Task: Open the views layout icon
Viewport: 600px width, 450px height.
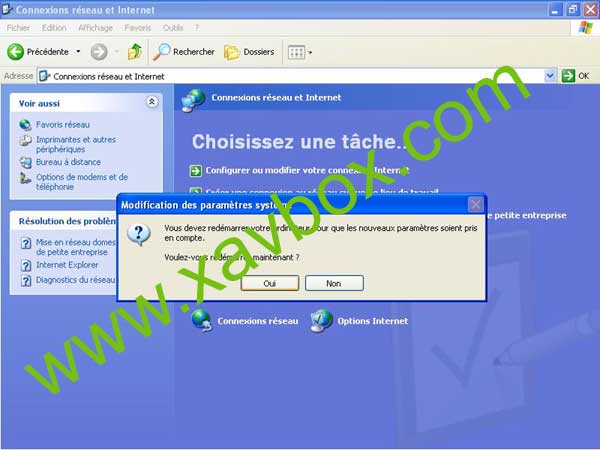Action: (x=296, y=52)
